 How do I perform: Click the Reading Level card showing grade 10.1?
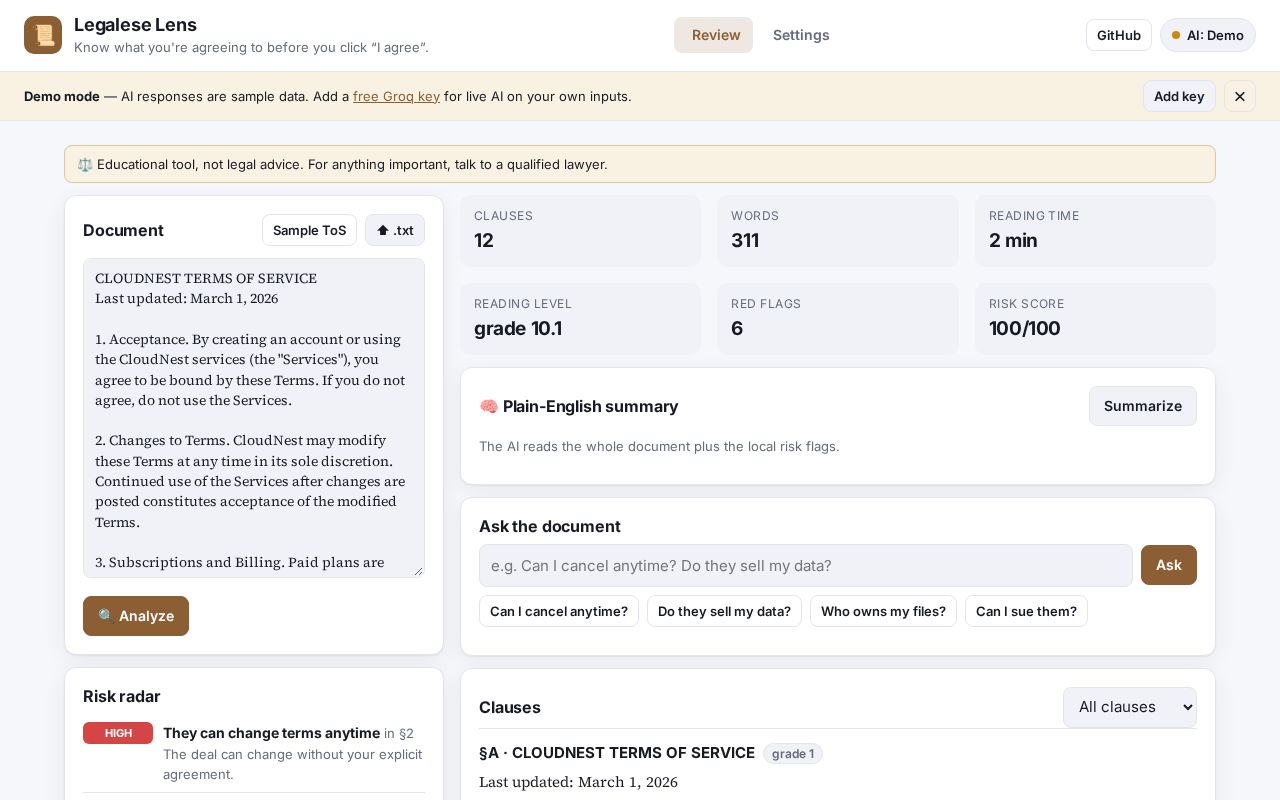tap(581, 319)
